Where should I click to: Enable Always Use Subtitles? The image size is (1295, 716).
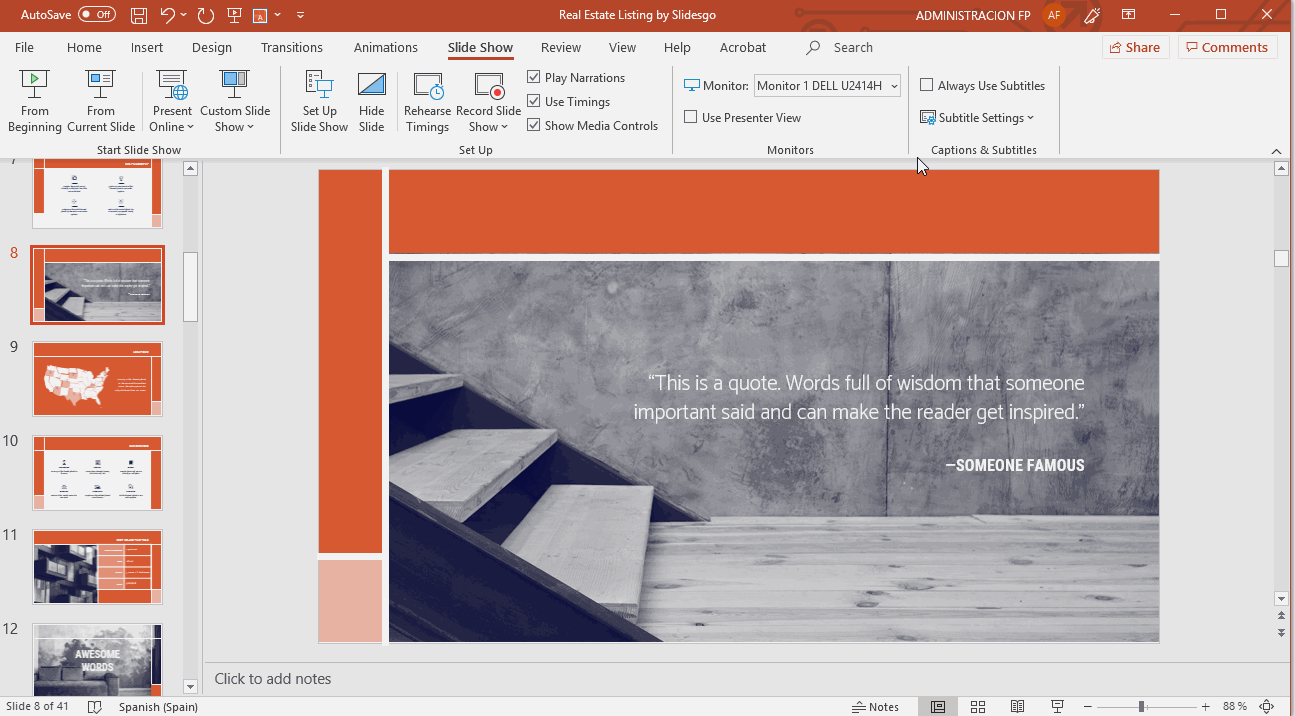[x=927, y=86]
